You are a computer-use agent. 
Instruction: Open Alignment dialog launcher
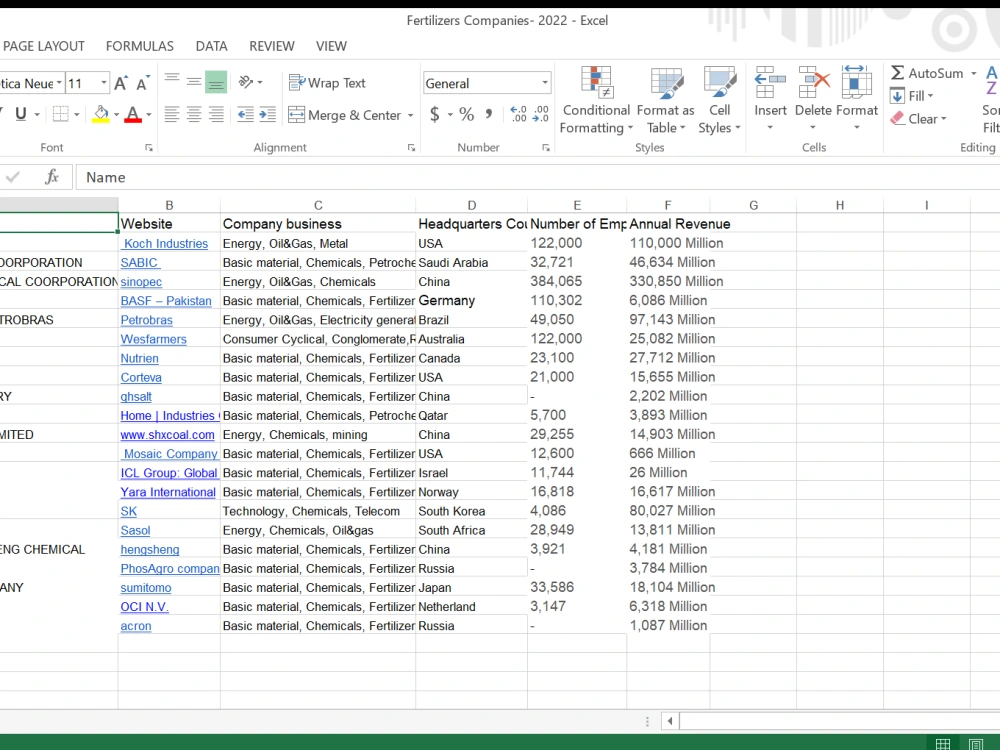(411, 147)
